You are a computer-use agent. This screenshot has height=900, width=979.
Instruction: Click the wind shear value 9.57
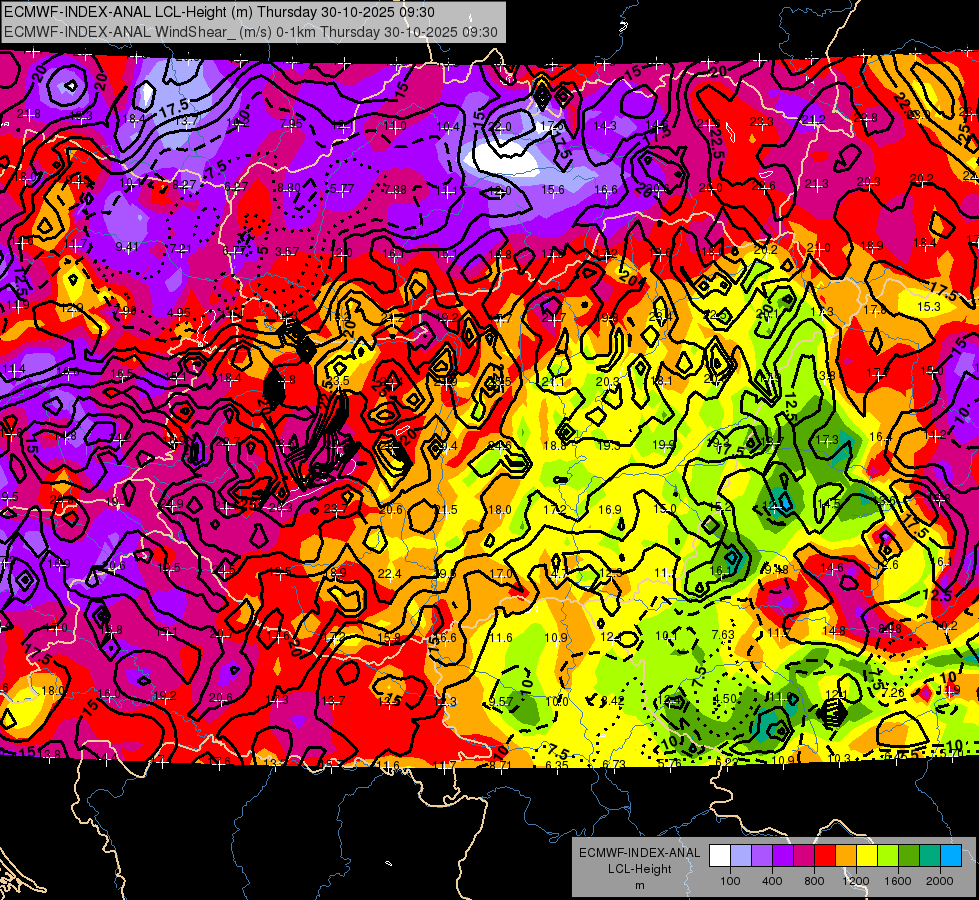tap(501, 701)
